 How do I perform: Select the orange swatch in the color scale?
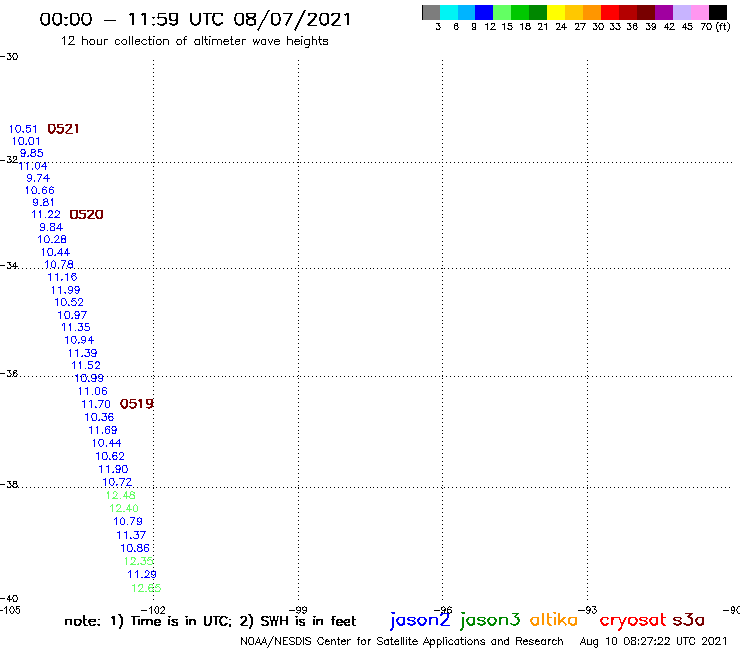592,12
